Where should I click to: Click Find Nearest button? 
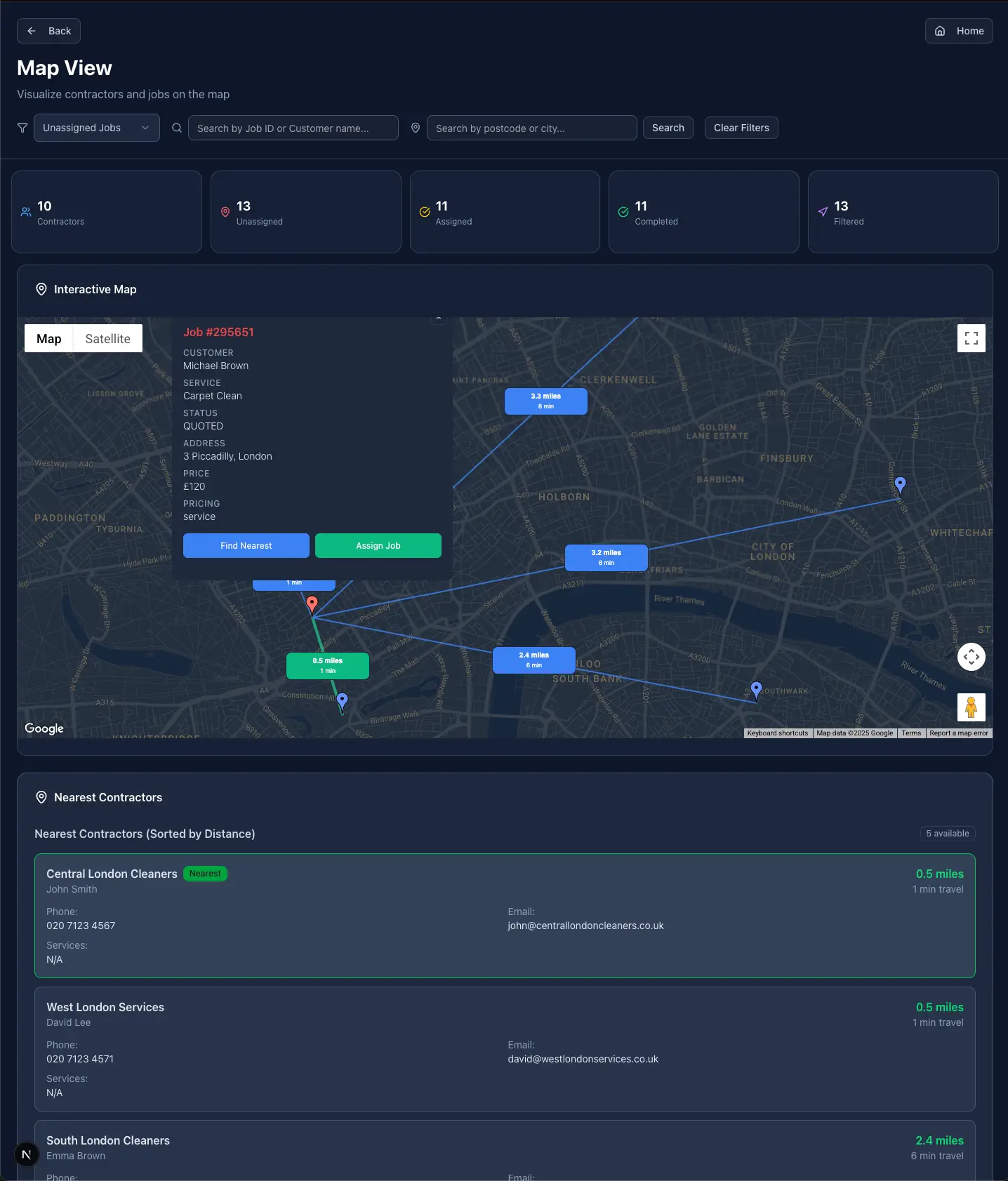[x=246, y=546]
